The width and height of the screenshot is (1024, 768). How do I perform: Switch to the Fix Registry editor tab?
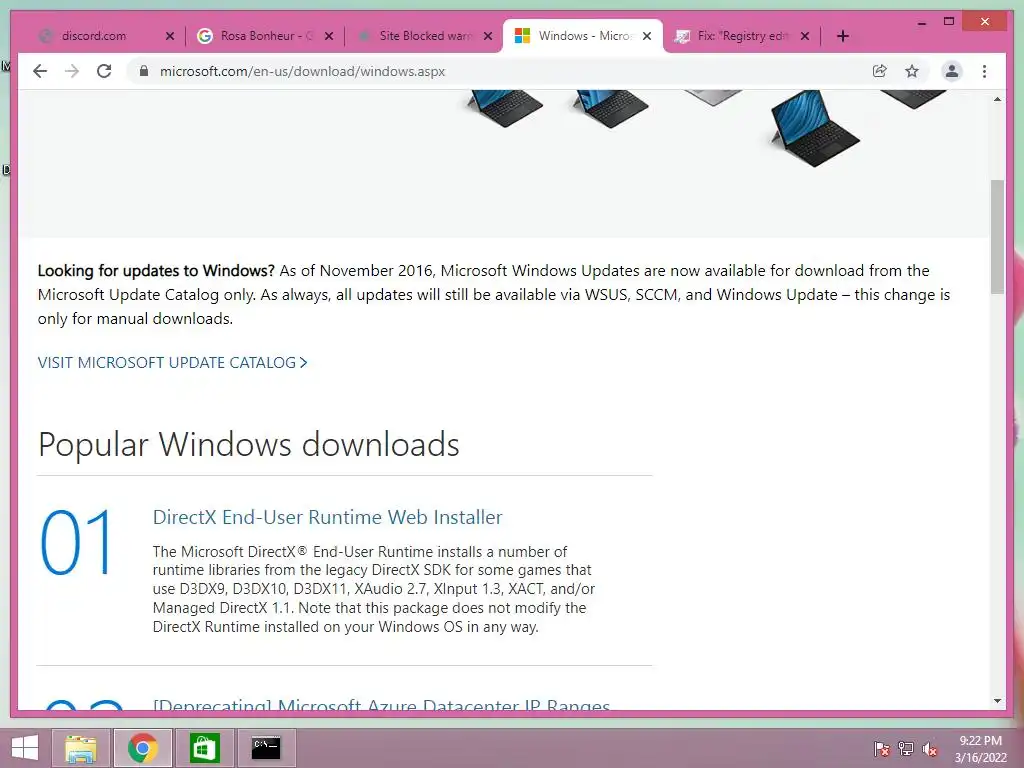[x=741, y=36]
